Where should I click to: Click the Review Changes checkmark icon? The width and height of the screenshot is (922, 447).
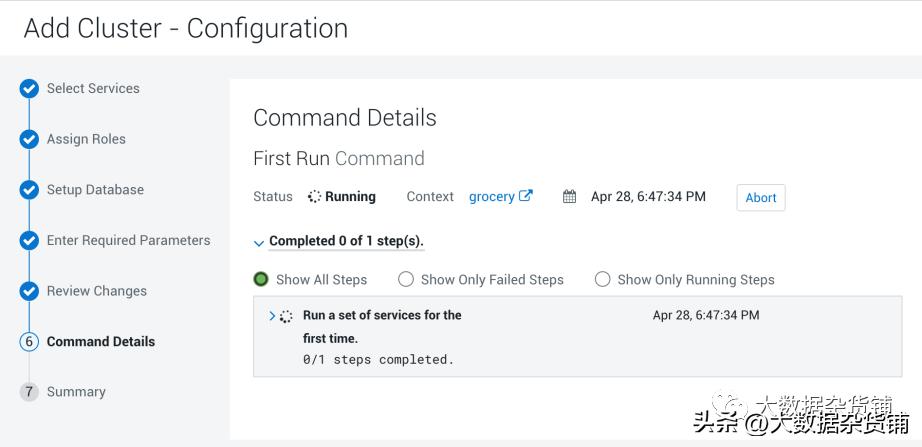point(29,292)
